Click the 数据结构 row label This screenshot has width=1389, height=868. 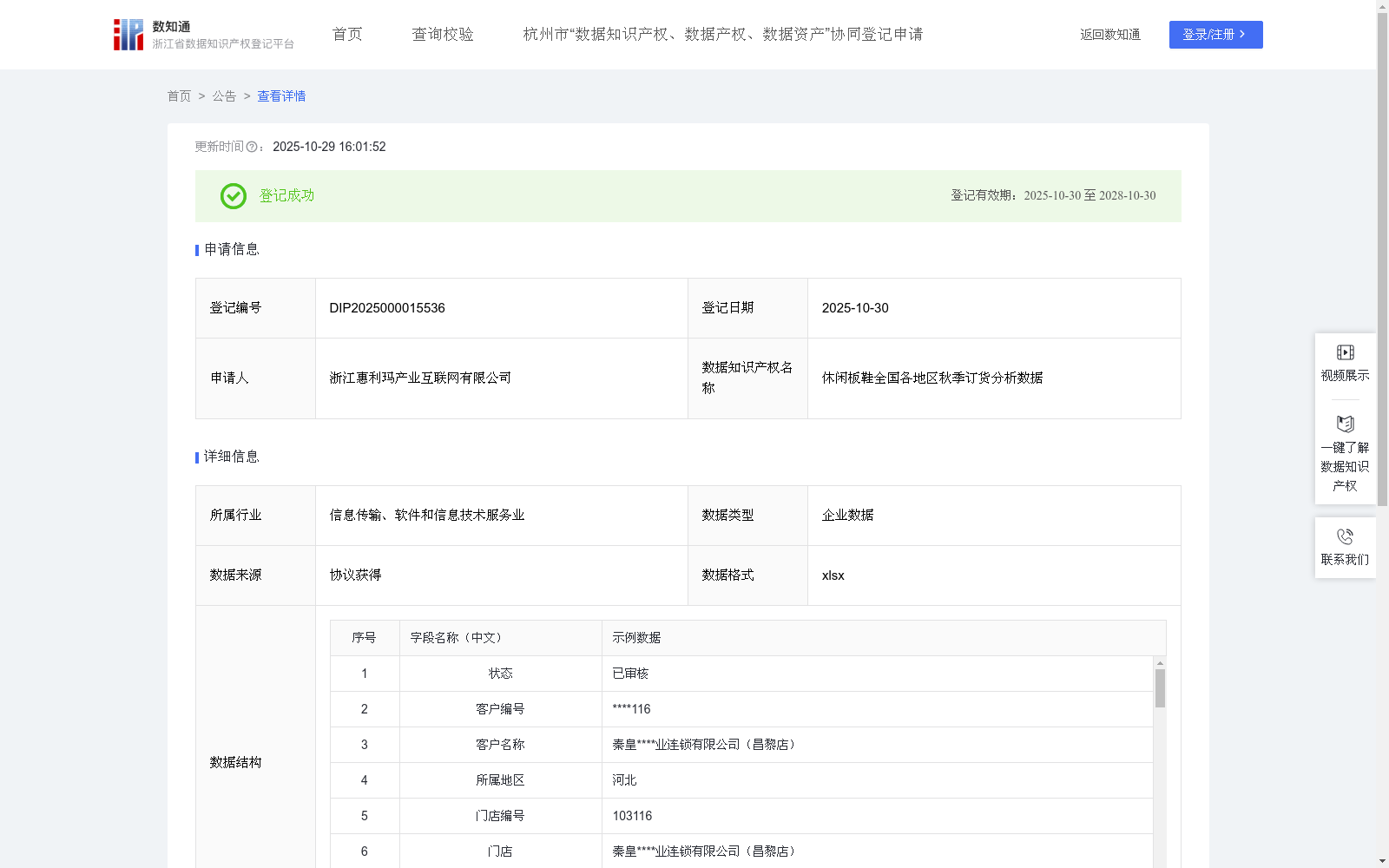point(235,762)
